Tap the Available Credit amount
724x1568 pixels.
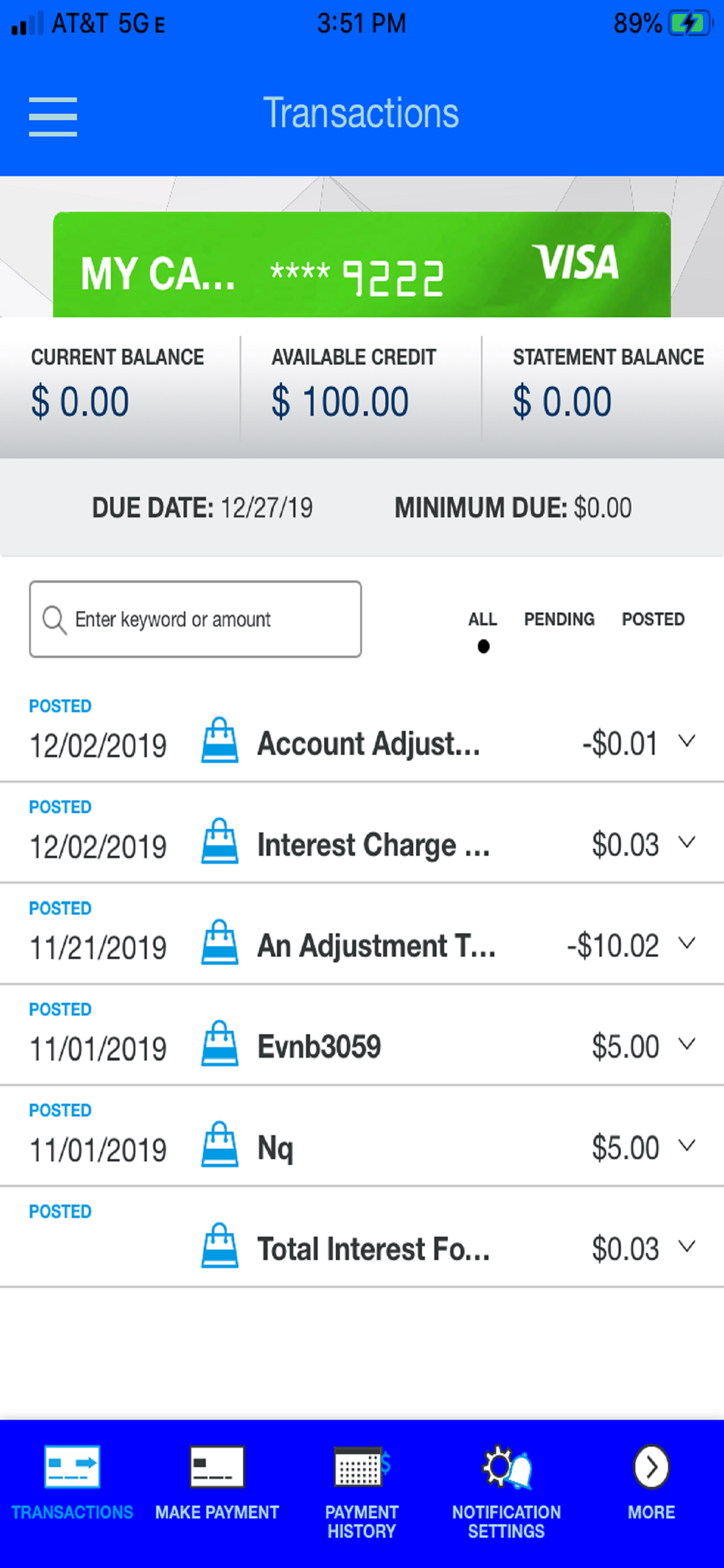coord(340,402)
